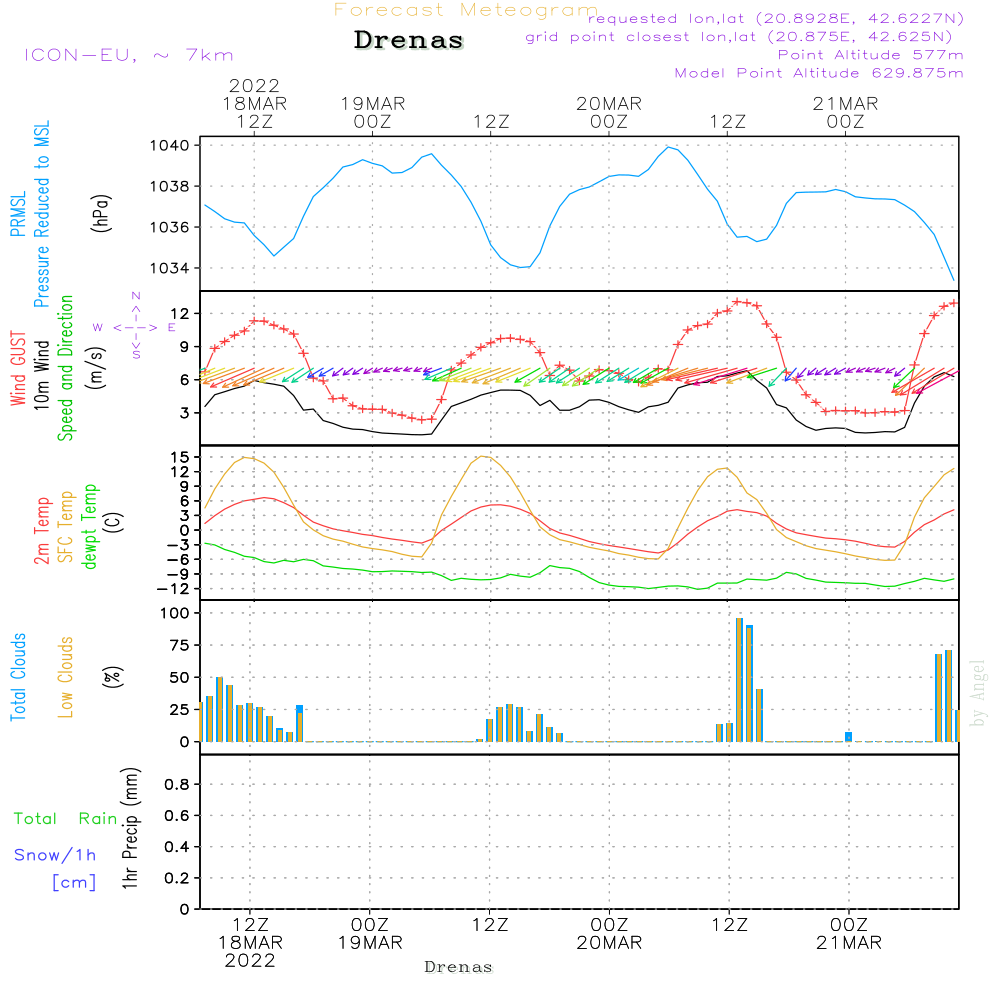Click the 'Total Rain' legend label
This screenshot has width=1000, height=1000.
(66, 818)
